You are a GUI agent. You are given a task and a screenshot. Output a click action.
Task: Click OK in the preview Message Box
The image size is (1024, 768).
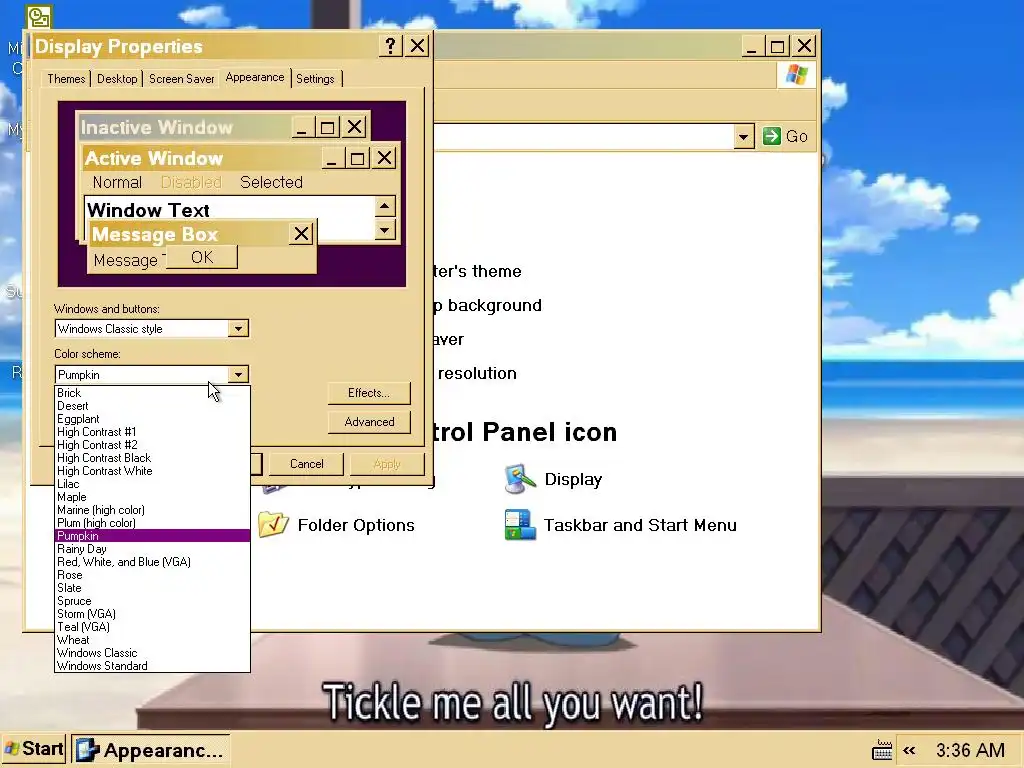click(202, 257)
